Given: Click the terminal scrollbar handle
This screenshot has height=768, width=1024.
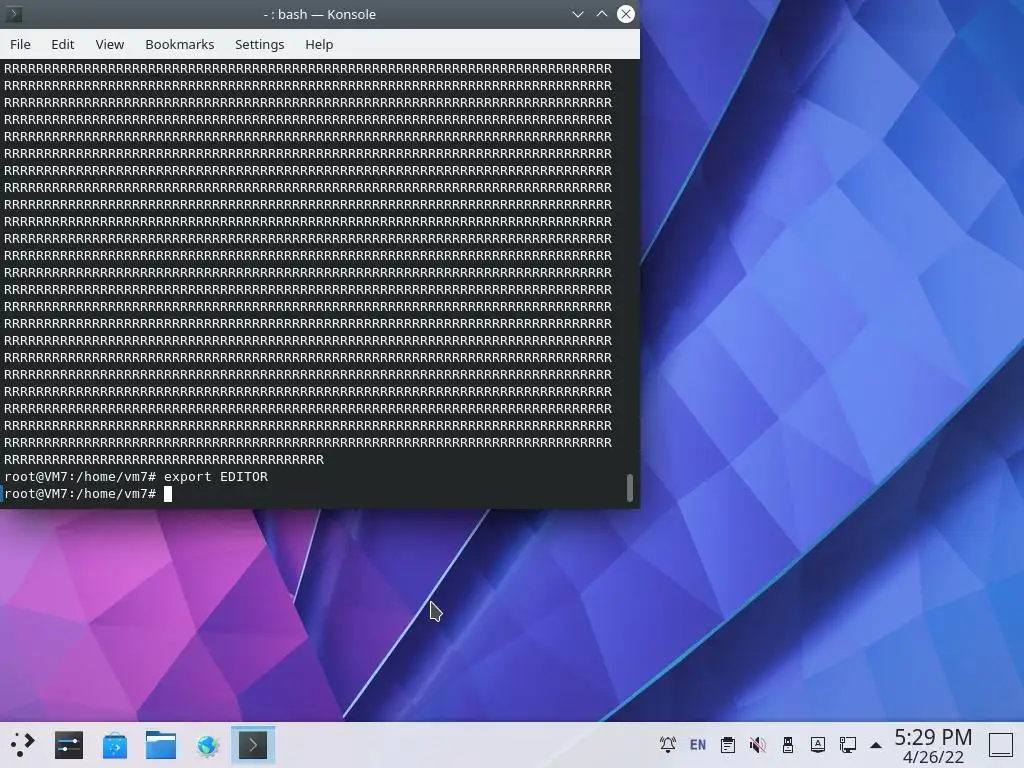Looking at the screenshot, I should coord(630,488).
